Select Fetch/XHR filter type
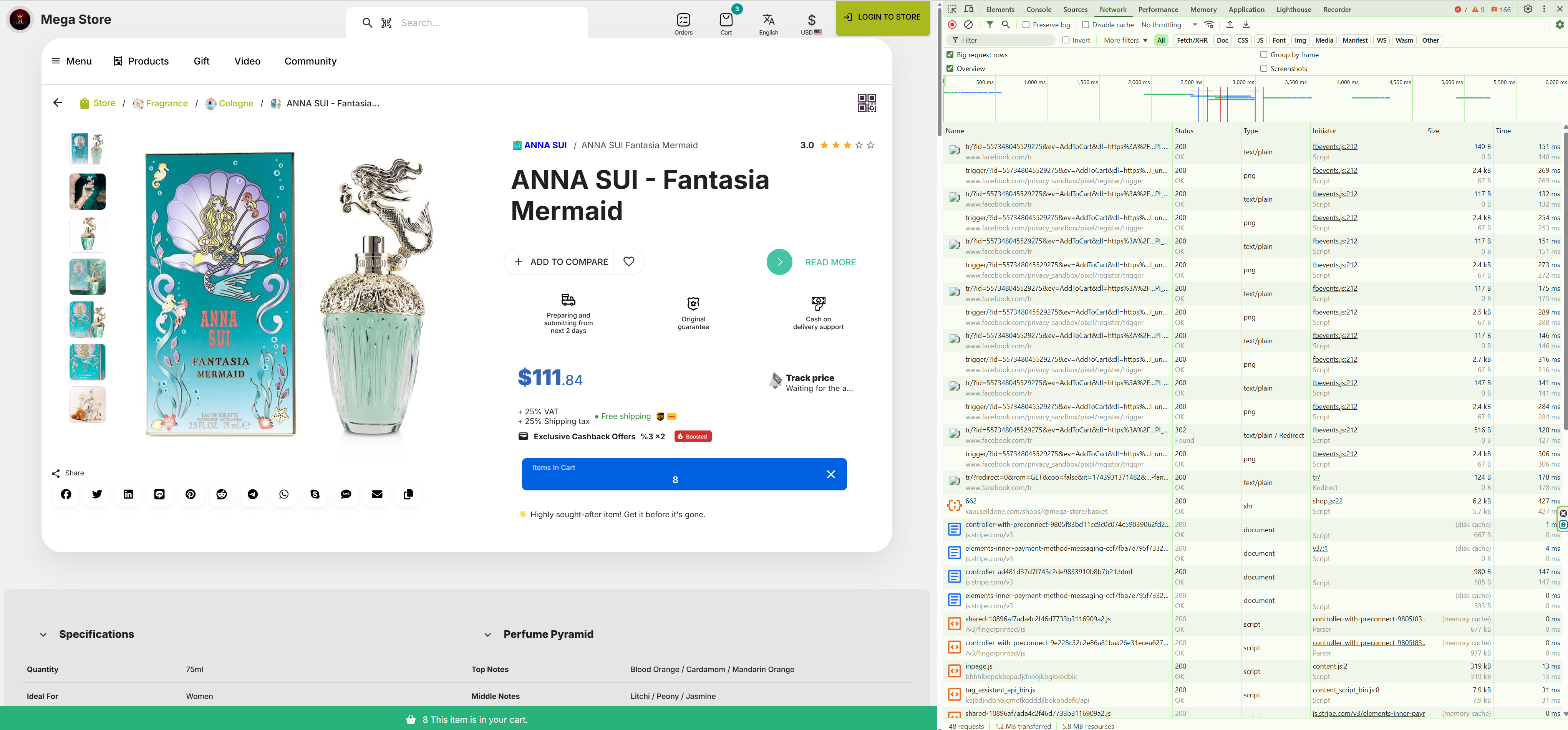The image size is (1568, 730). pyautogui.click(x=1191, y=40)
